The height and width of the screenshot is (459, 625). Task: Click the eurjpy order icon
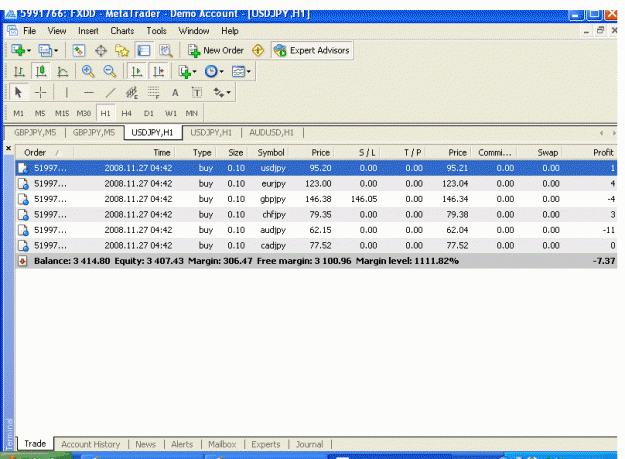click(x=24, y=184)
